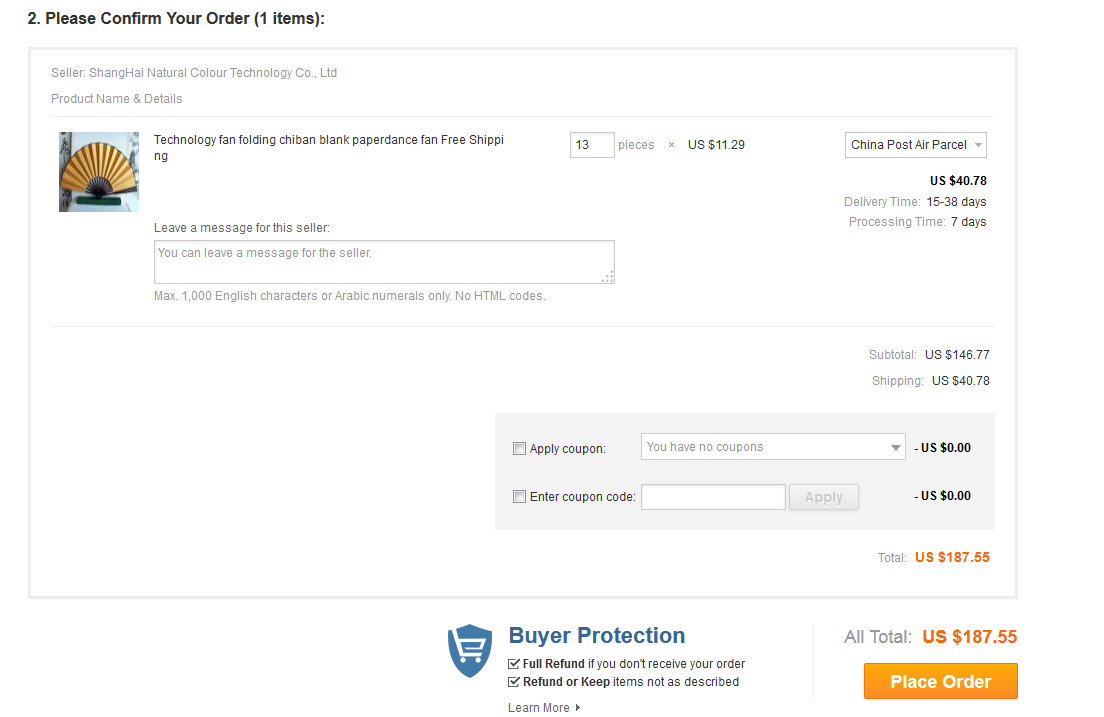
Task: Click seller name ShangHai Natural Colour Technology
Action: pos(213,73)
